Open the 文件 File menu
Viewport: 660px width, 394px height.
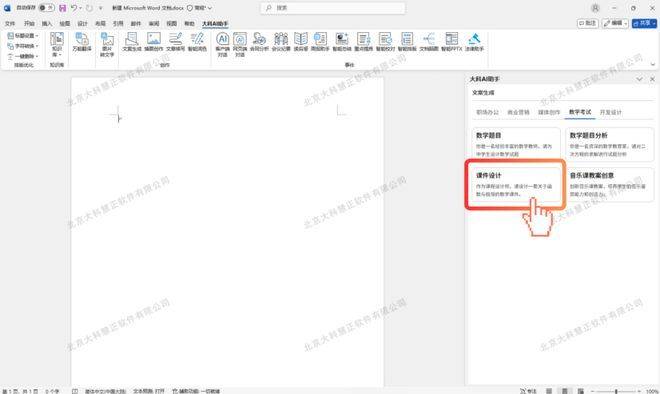click(10, 24)
